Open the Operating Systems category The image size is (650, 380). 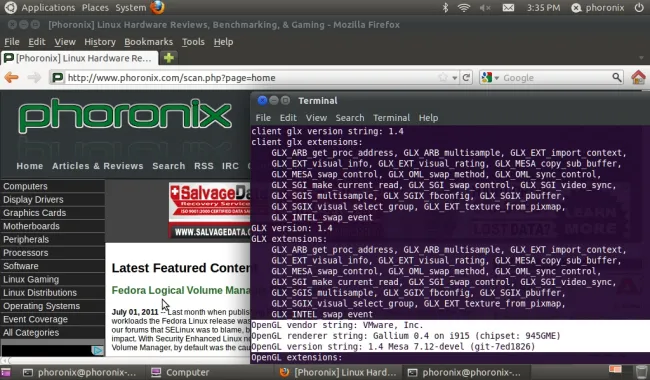pyautogui.click(x=53, y=306)
